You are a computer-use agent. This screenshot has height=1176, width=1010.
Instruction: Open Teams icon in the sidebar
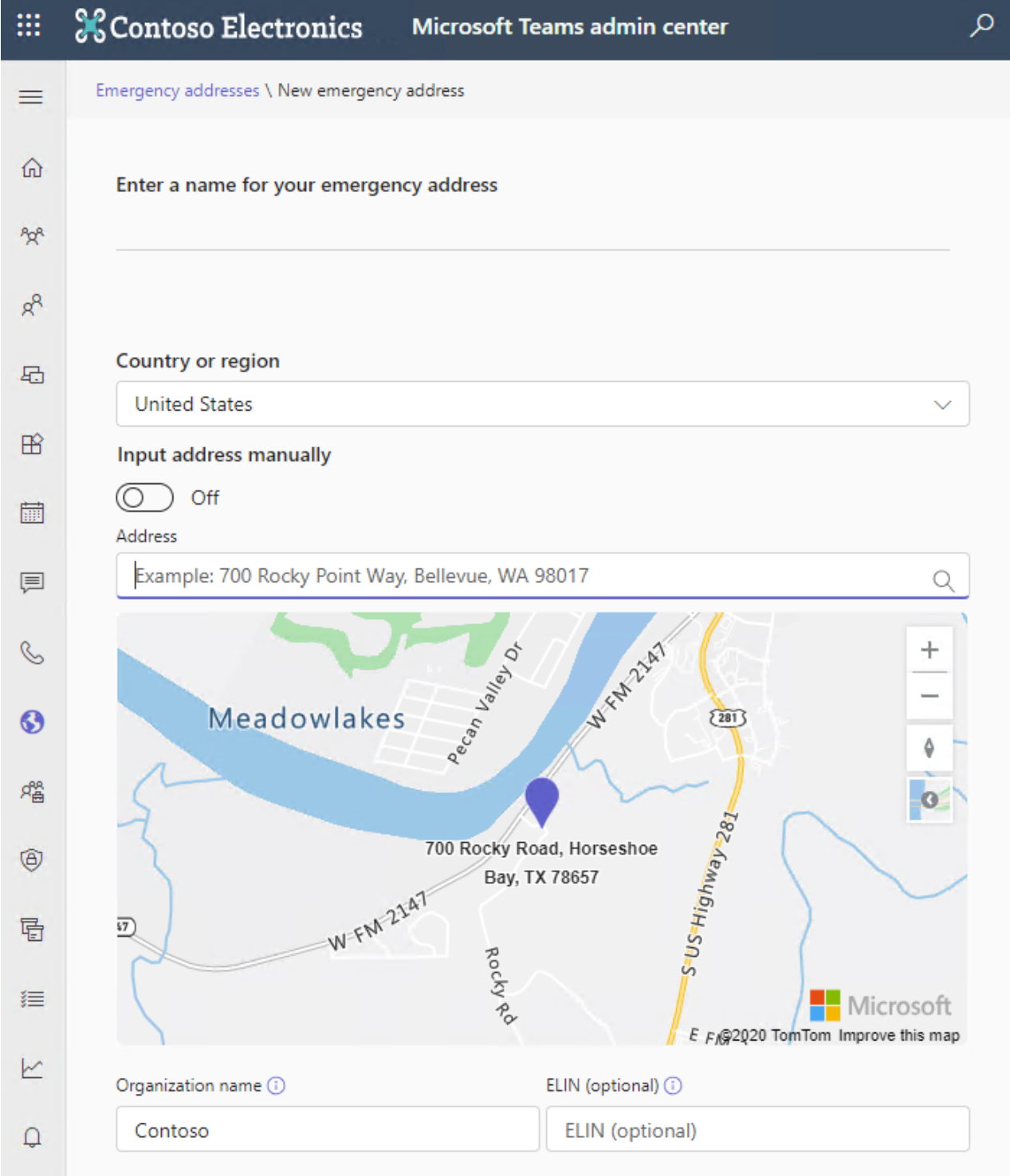[32, 236]
